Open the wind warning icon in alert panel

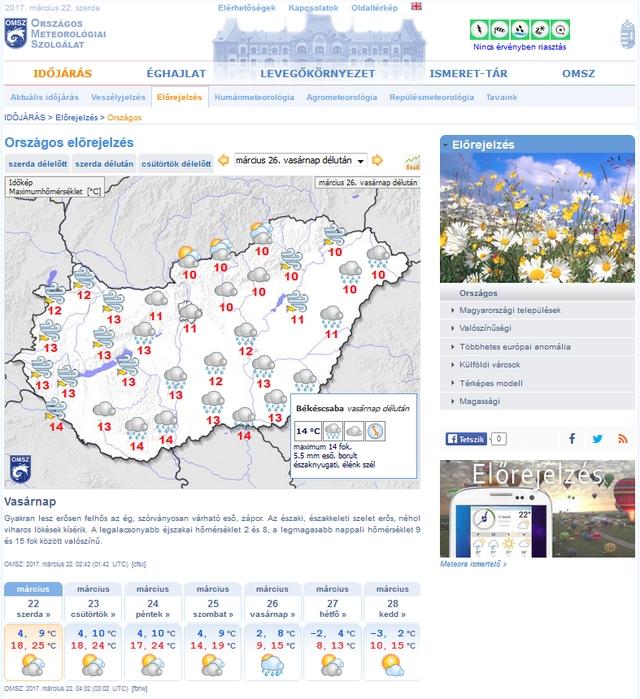coord(500,30)
